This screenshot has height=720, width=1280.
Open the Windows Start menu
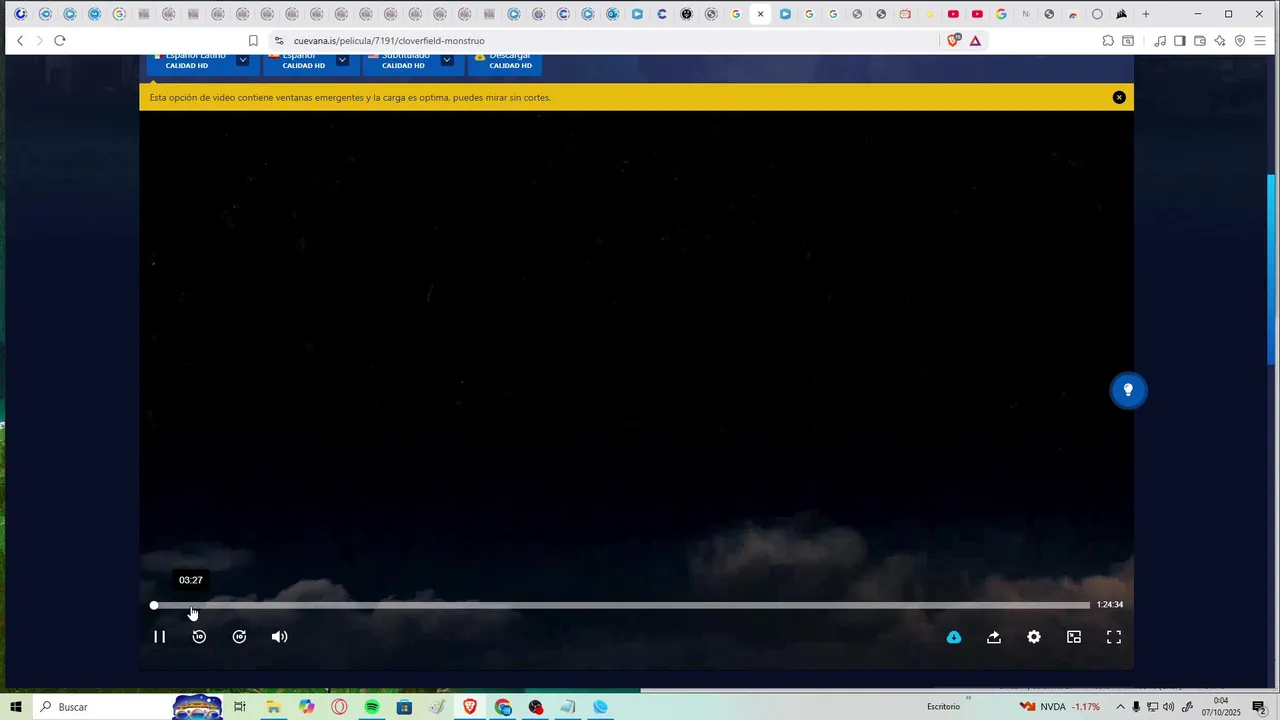coord(16,707)
